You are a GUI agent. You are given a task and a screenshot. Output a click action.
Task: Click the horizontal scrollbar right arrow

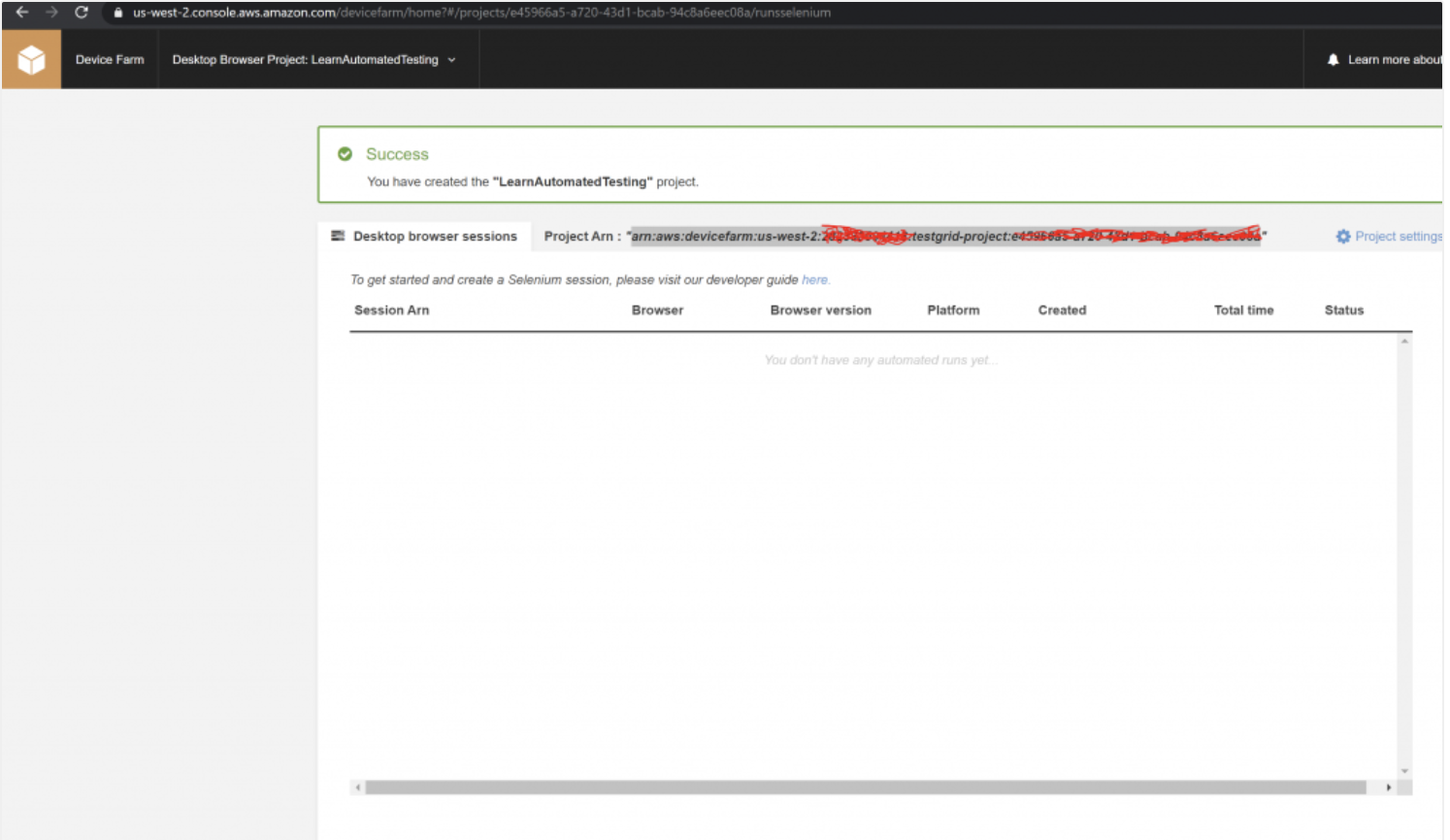click(x=1389, y=788)
